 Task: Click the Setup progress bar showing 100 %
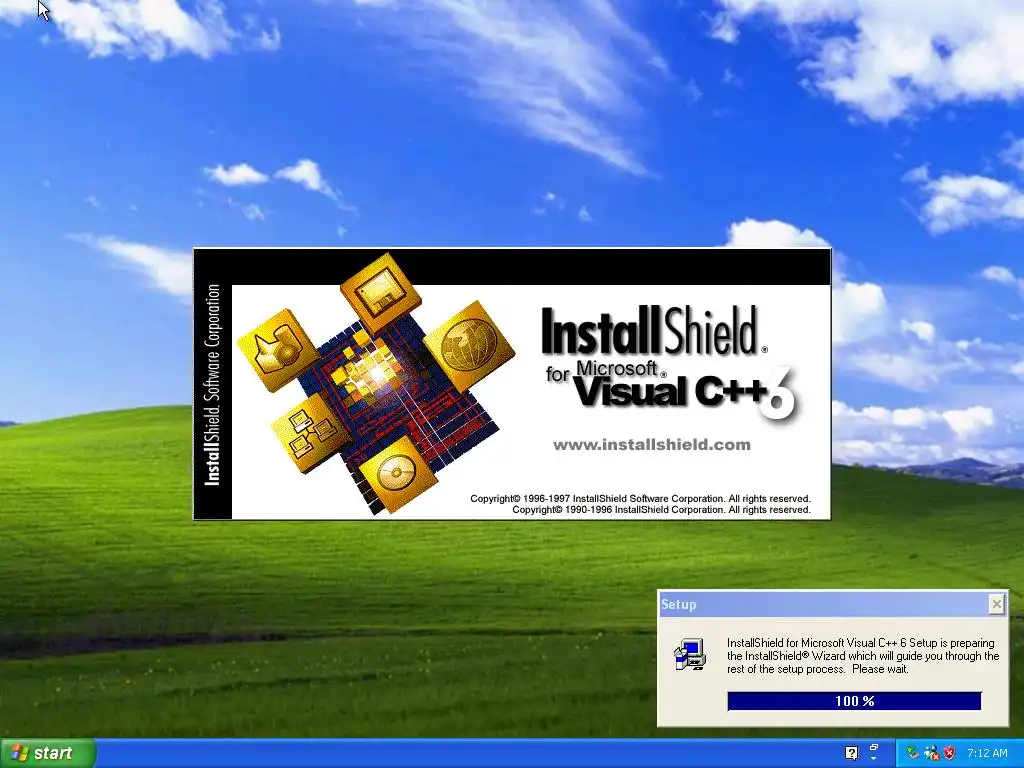point(854,701)
